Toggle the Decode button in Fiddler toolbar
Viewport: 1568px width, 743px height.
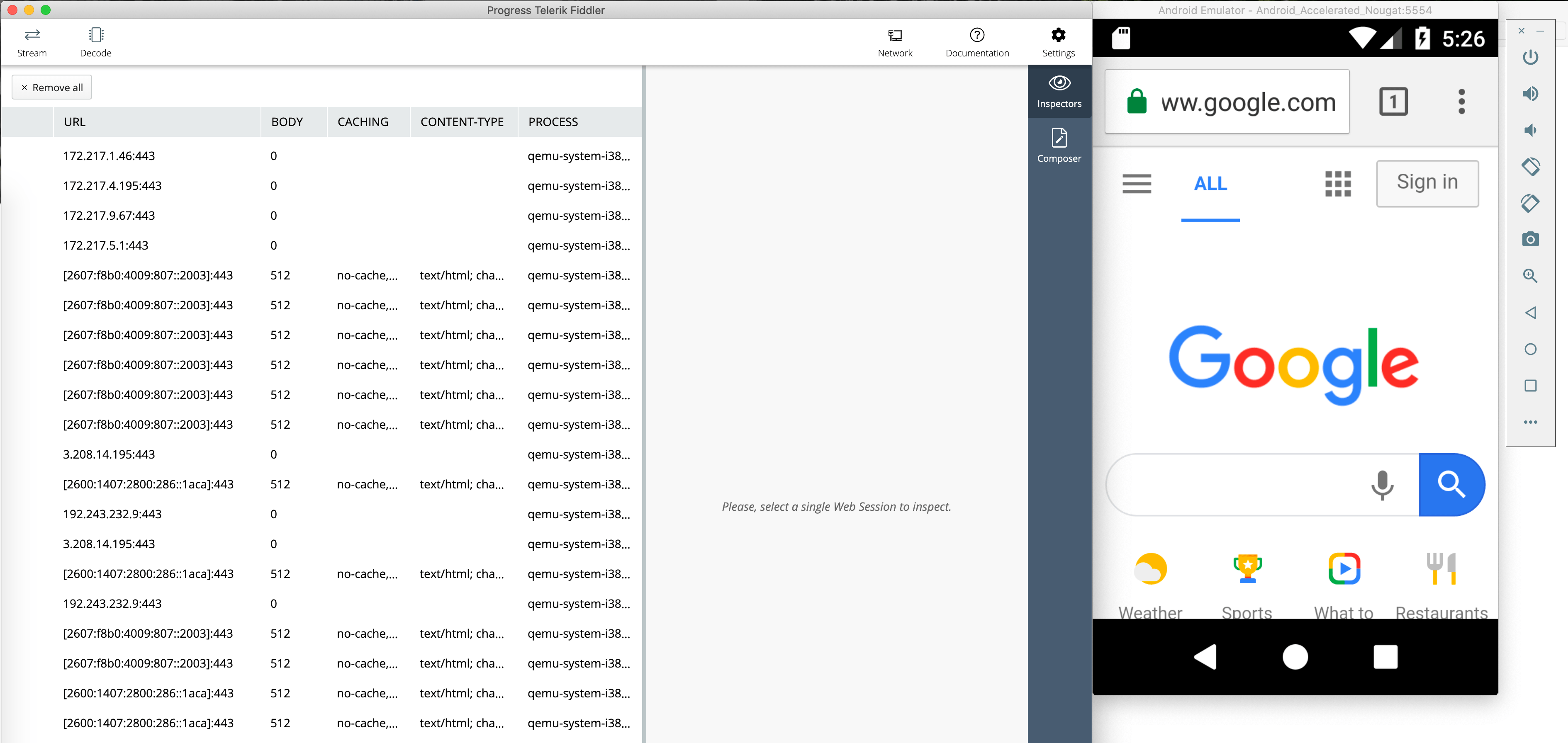[x=95, y=43]
